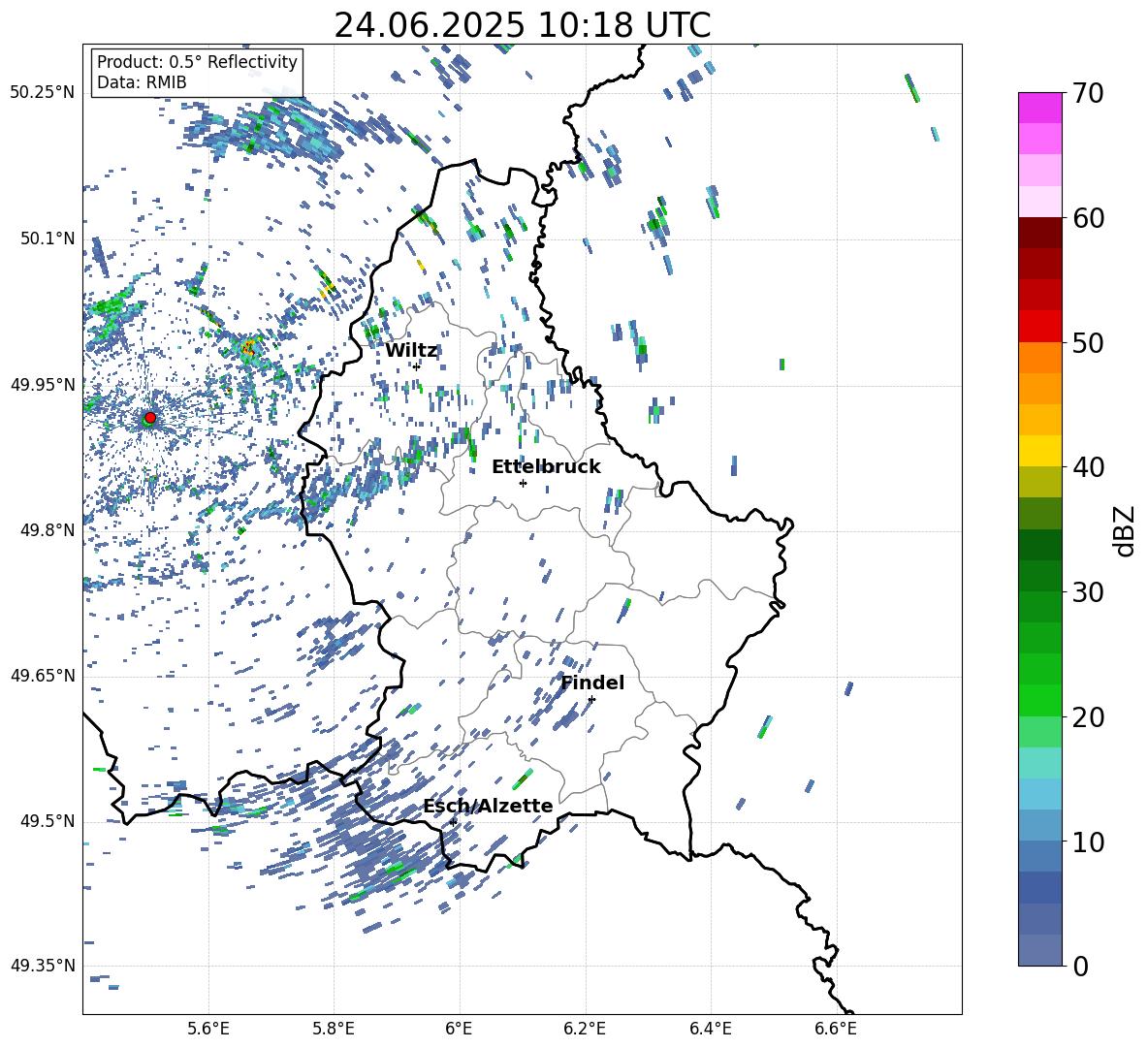Image resolution: width=1148 pixels, height=1048 pixels.
Task: Click the Findel station cross marker
Action: click(591, 699)
